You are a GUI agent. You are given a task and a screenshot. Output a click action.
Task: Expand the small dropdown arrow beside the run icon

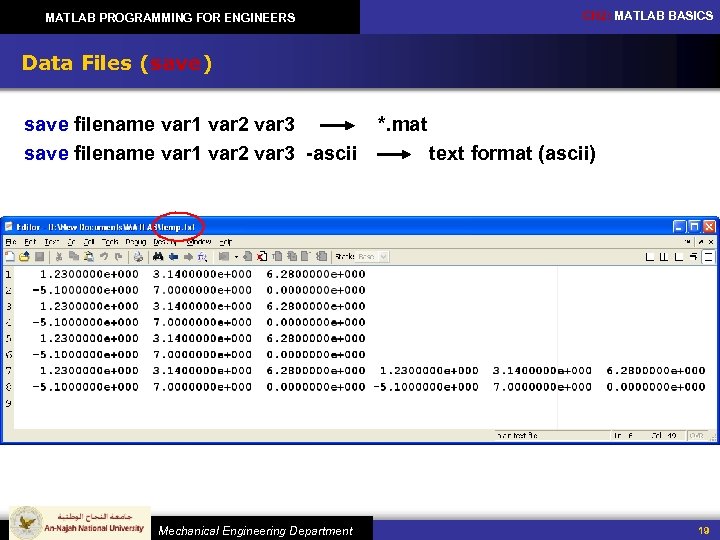(236, 257)
